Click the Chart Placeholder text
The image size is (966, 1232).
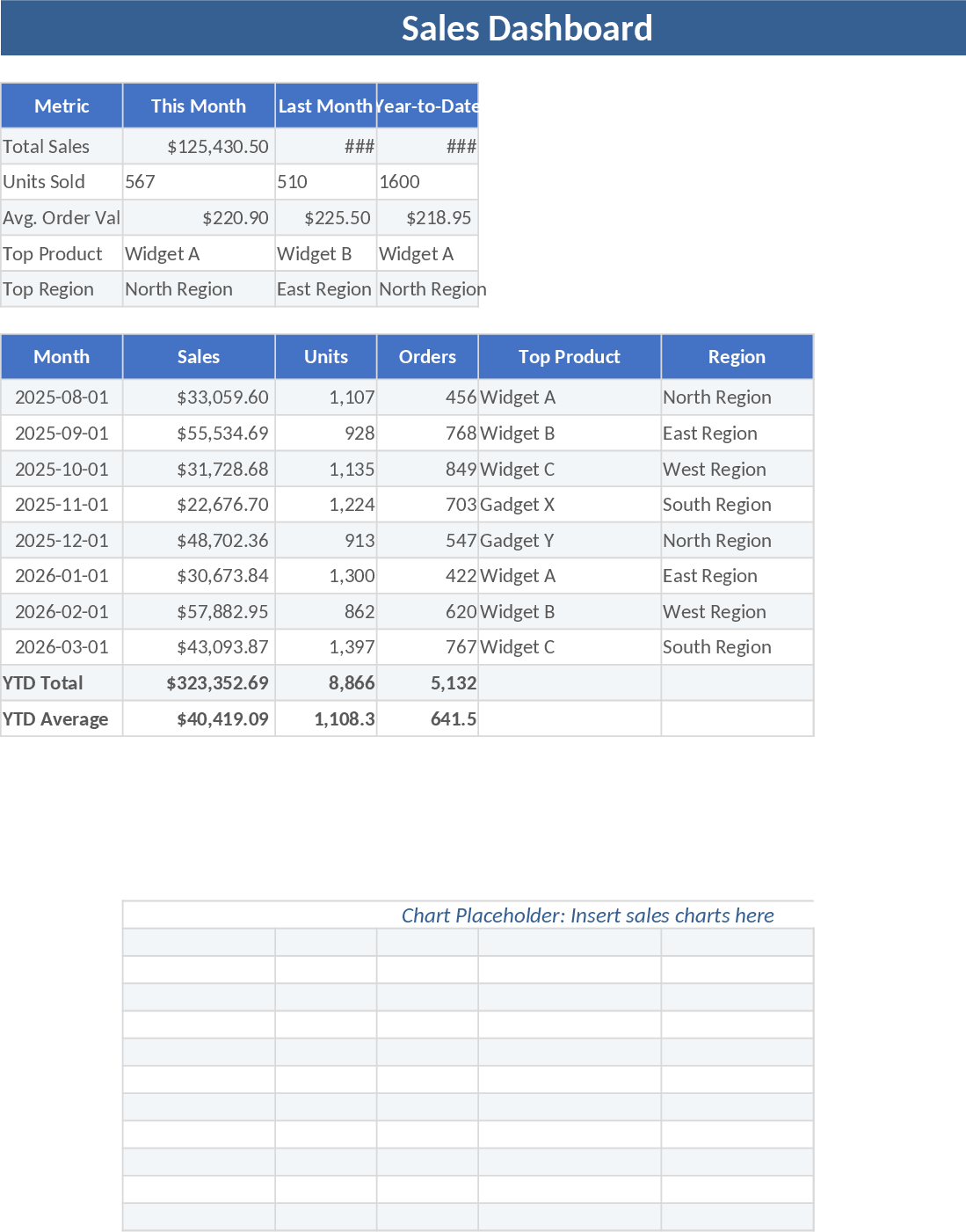click(x=587, y=915)
